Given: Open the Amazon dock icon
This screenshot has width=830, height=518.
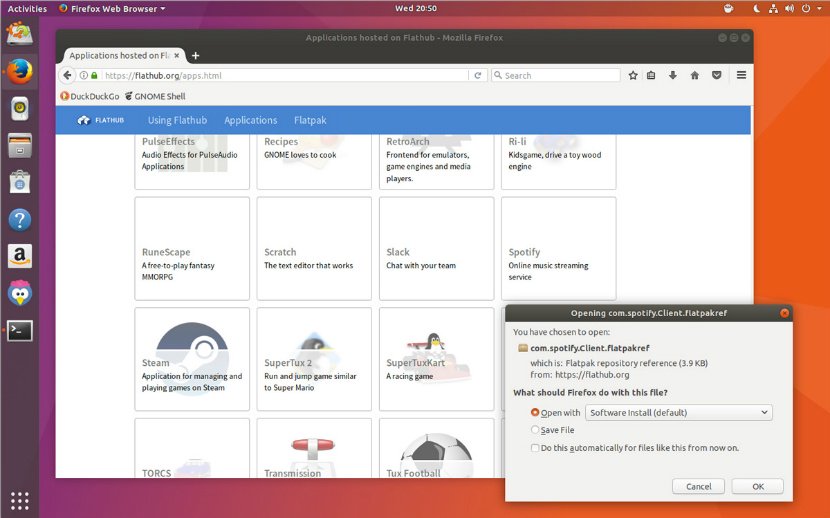Looking at the screenshot, I should 20,256.
